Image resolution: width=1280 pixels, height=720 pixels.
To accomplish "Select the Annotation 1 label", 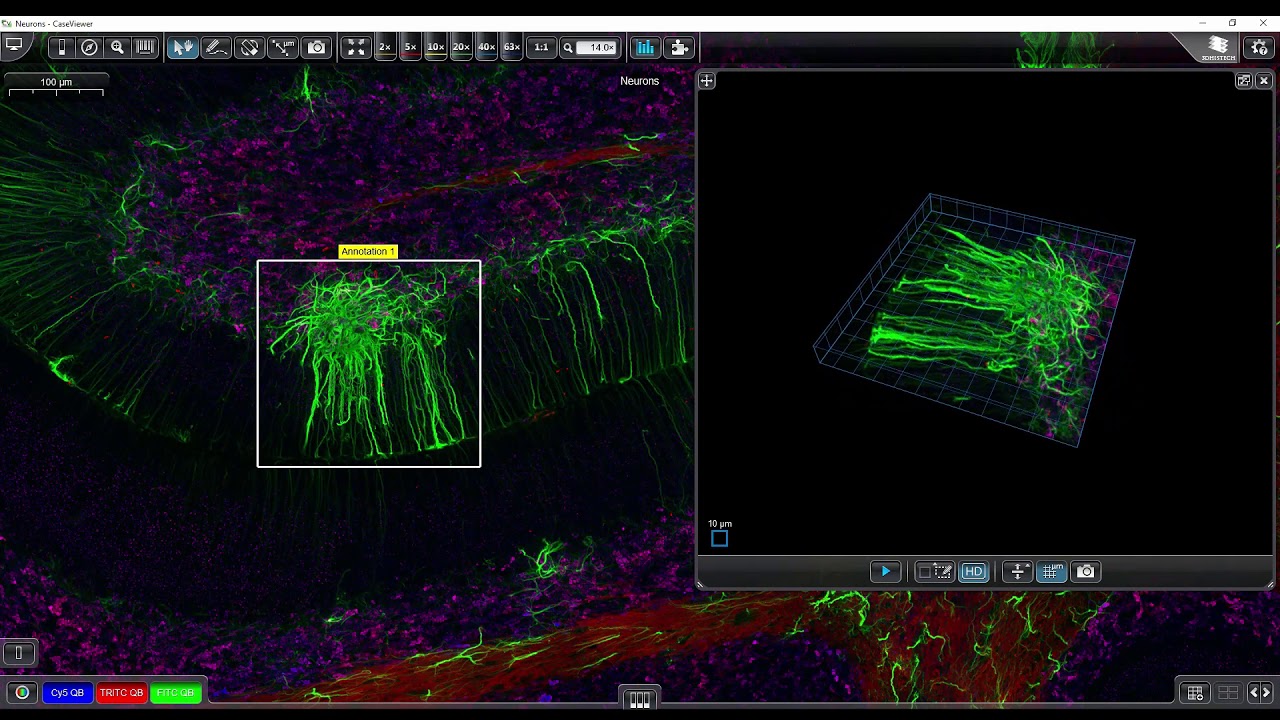I will coord(368,251).
